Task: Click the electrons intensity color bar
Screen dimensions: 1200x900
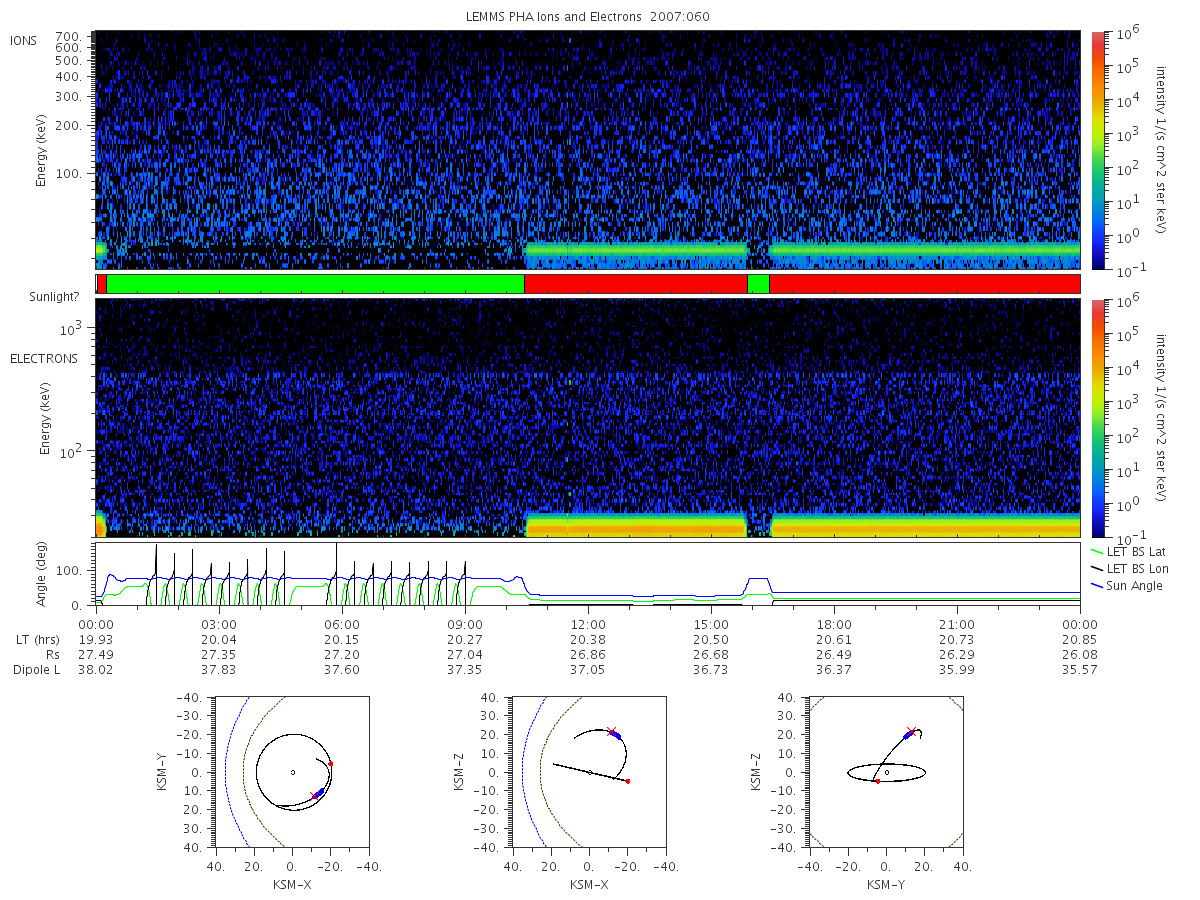Action: (x=1097, y=418)
